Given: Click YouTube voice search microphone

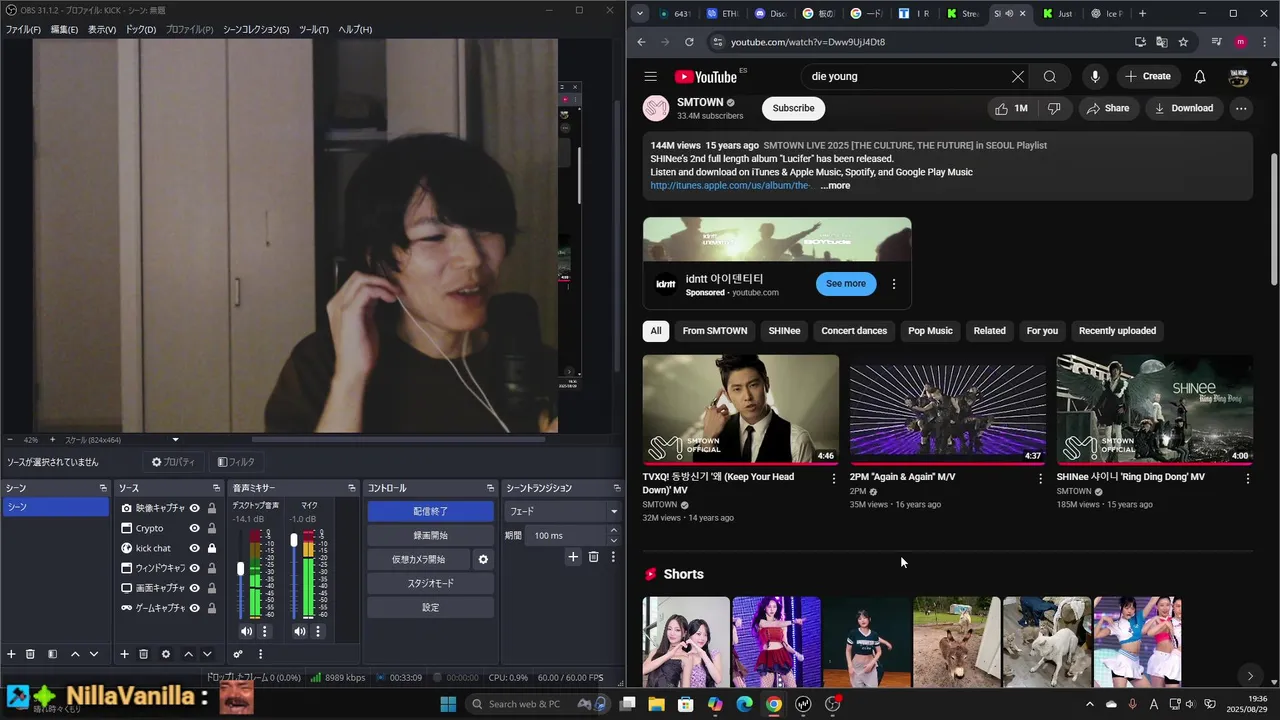Looking at the screenshot, I should (1095, 76).
